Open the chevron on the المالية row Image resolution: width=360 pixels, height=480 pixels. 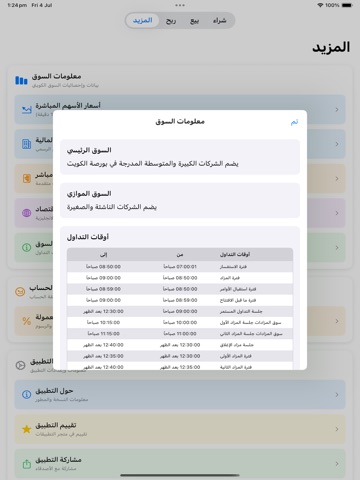(x=337, y=144)
